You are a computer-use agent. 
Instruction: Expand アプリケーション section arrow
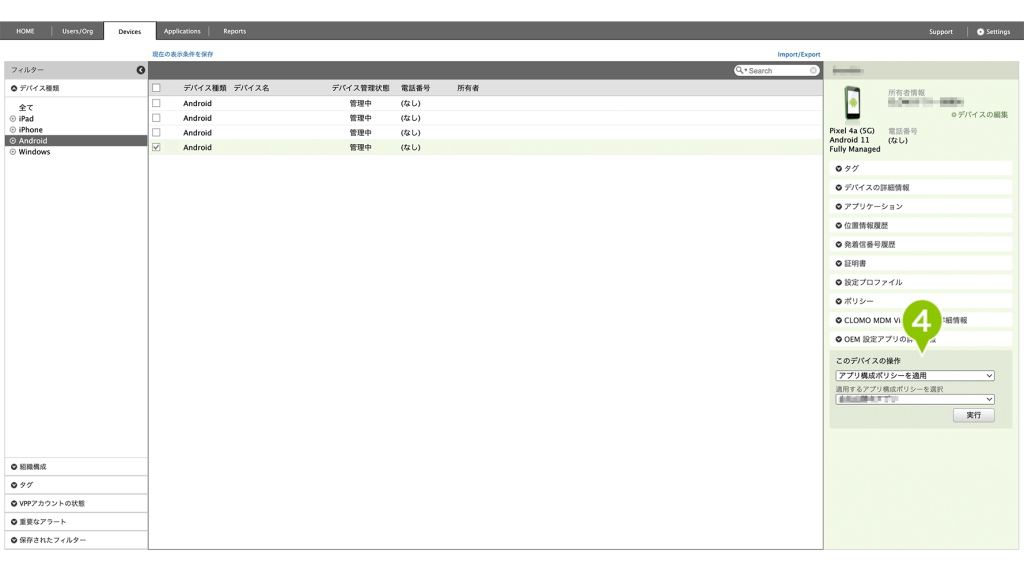(839, 206)
